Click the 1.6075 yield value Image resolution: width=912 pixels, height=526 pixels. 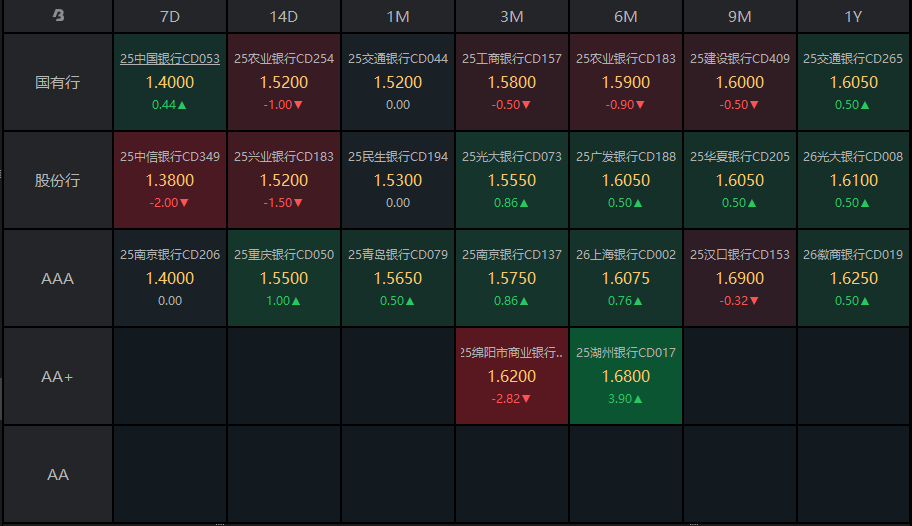(626, 278)
